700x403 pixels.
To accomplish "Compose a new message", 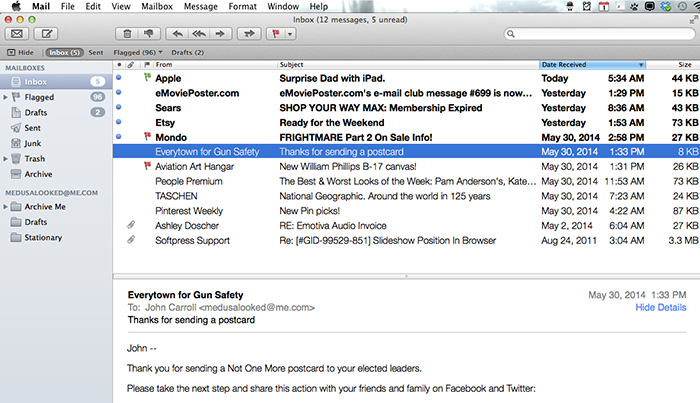I will pos(46,33).
